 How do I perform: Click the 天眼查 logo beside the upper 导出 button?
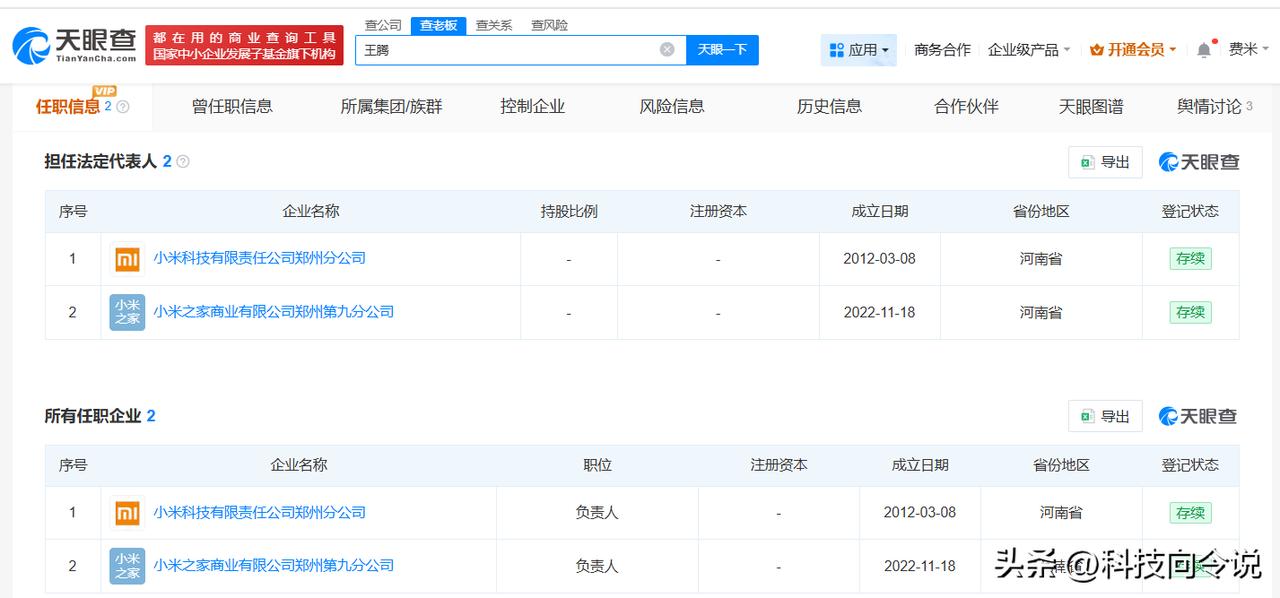click(1198, 162)
